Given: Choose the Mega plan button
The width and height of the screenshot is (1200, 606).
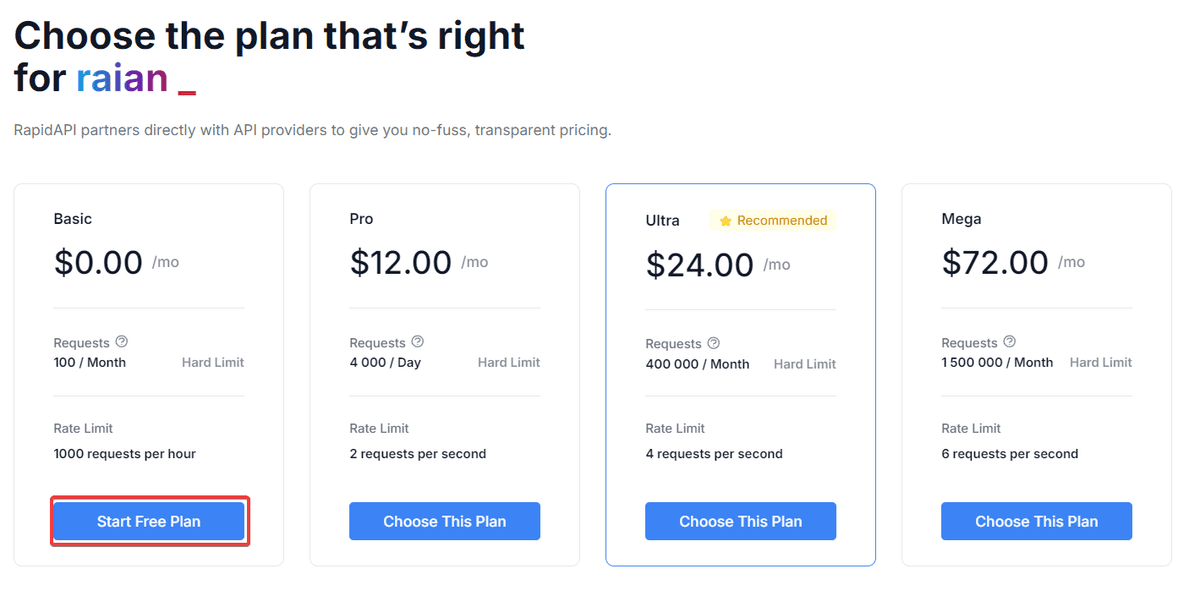Looking at the screenshot, I should point(1036,521).
